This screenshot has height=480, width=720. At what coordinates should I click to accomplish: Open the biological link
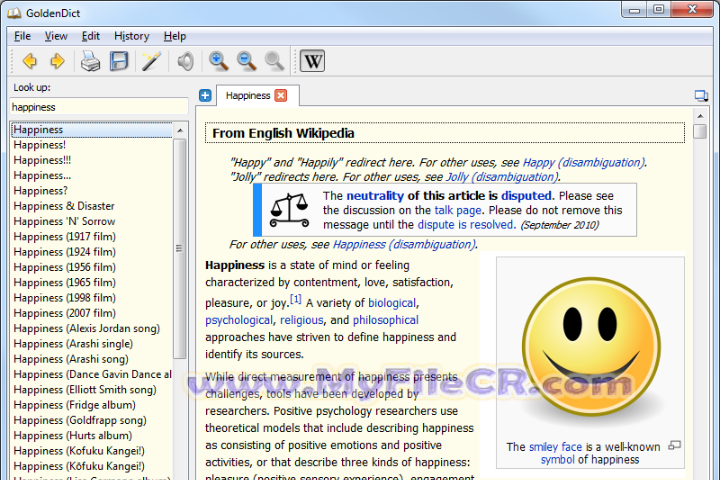point(392,303)
